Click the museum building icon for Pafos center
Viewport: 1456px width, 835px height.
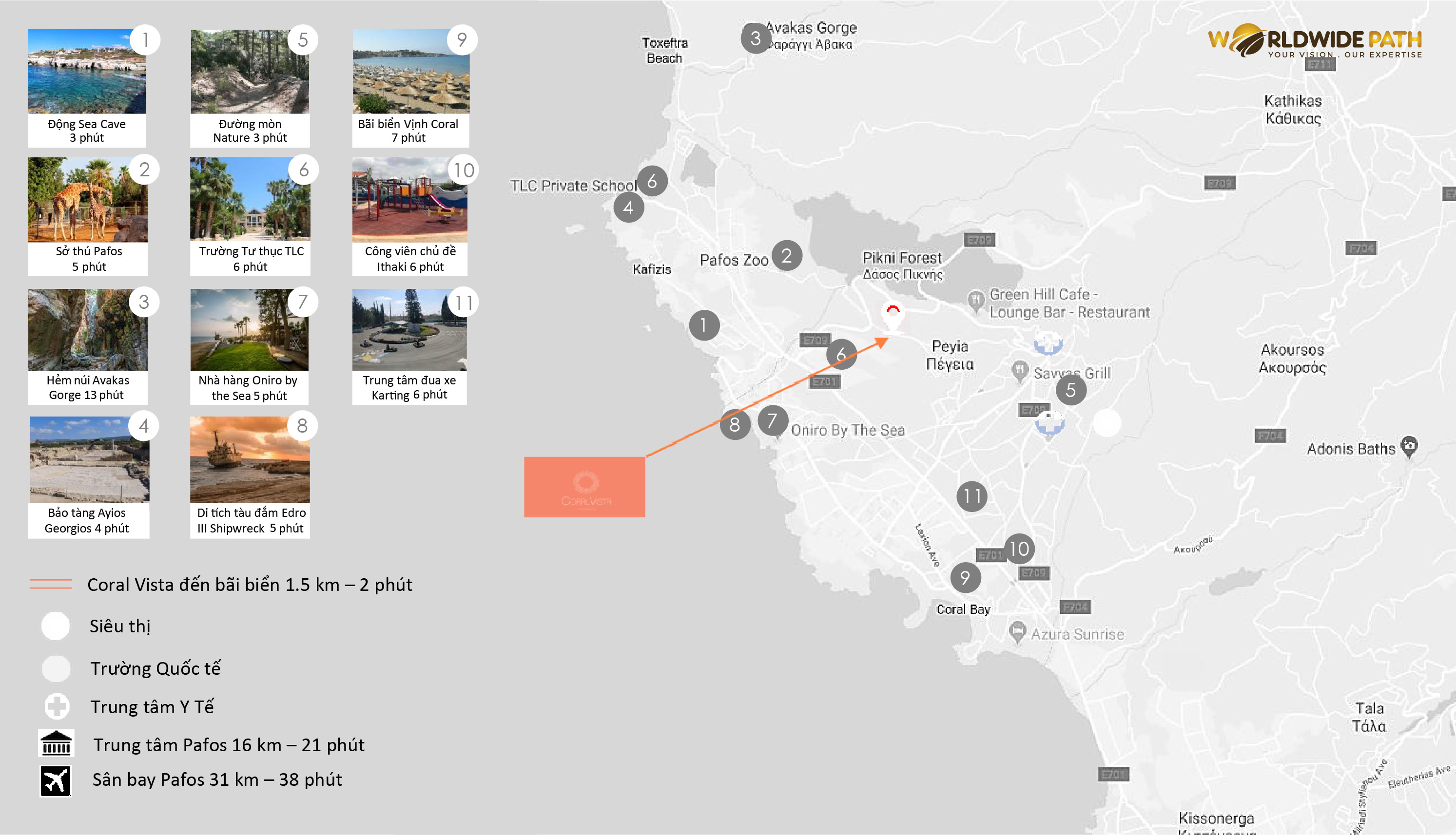tap(56, 743)
